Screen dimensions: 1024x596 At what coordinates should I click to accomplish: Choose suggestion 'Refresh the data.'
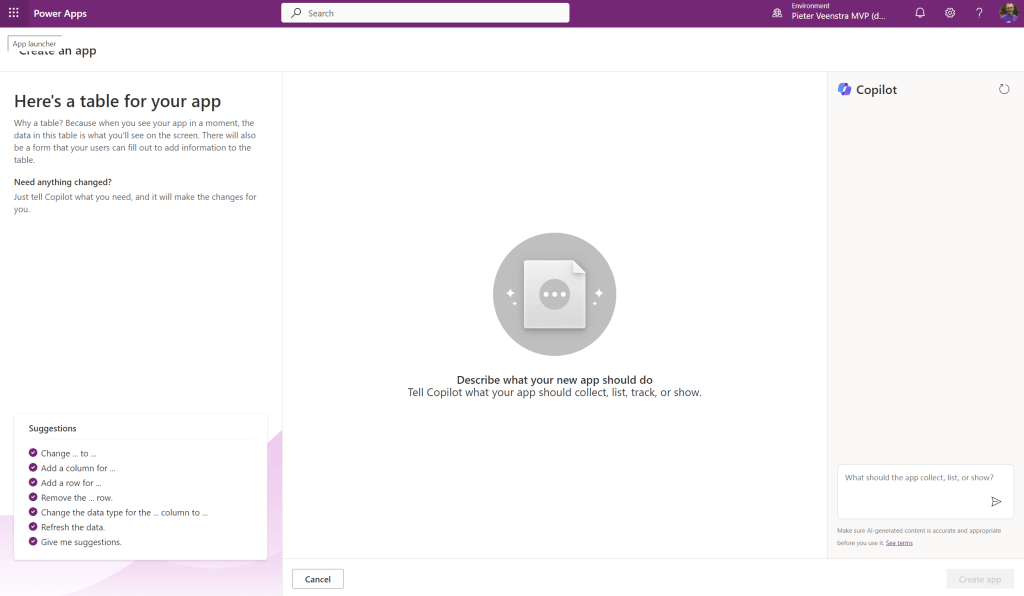[x=72, y=527]
